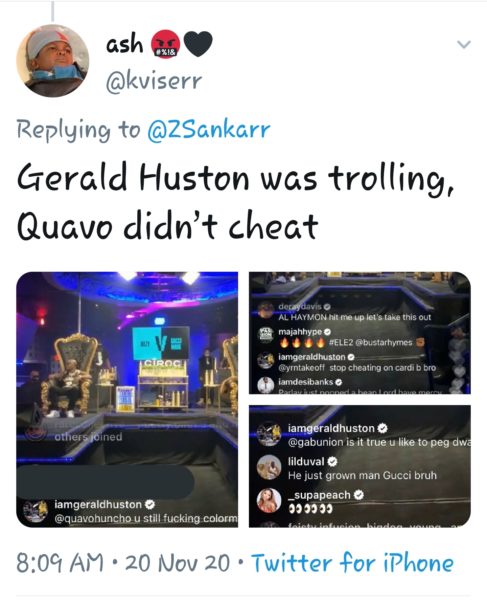The height and width of the screenshot is (600, 487).
Task: Click lilduval's avatar in the comments
Action: [269, 467]
